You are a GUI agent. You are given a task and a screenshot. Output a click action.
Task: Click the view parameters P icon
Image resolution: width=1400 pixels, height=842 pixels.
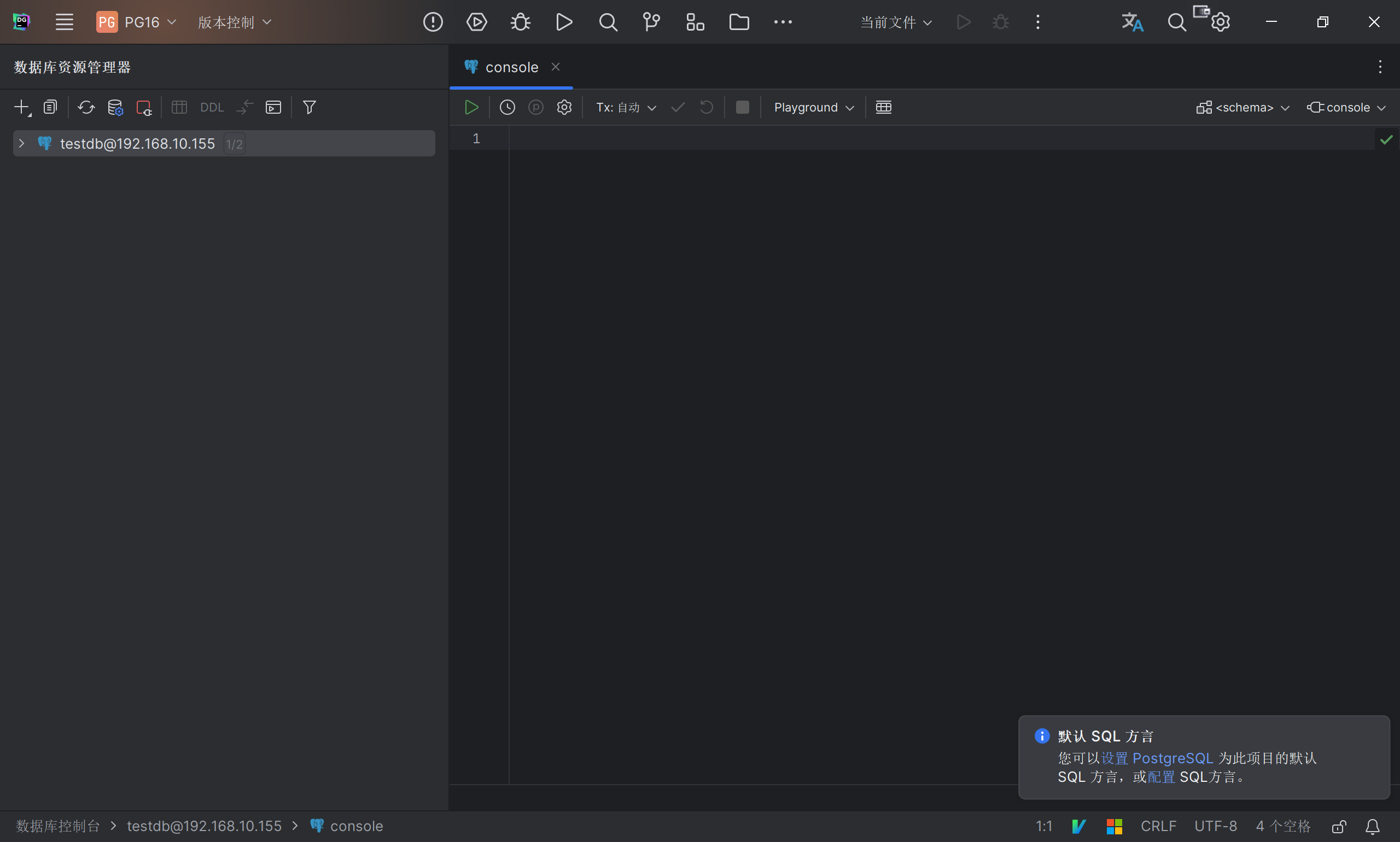[536, 107]
